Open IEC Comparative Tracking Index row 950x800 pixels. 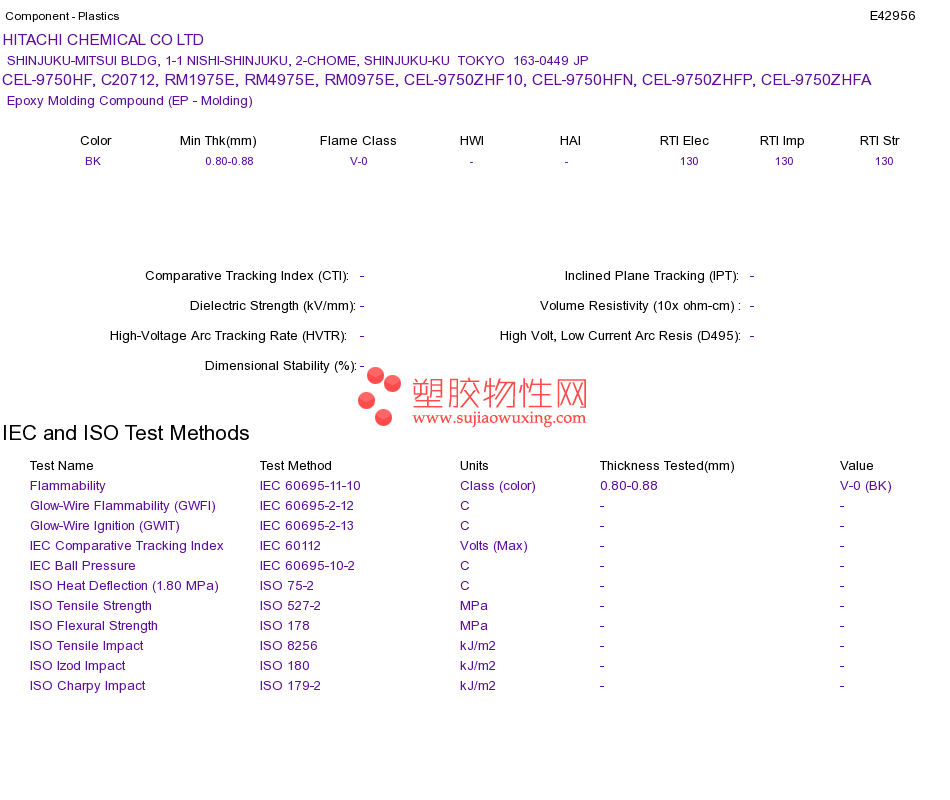[127, 546]
